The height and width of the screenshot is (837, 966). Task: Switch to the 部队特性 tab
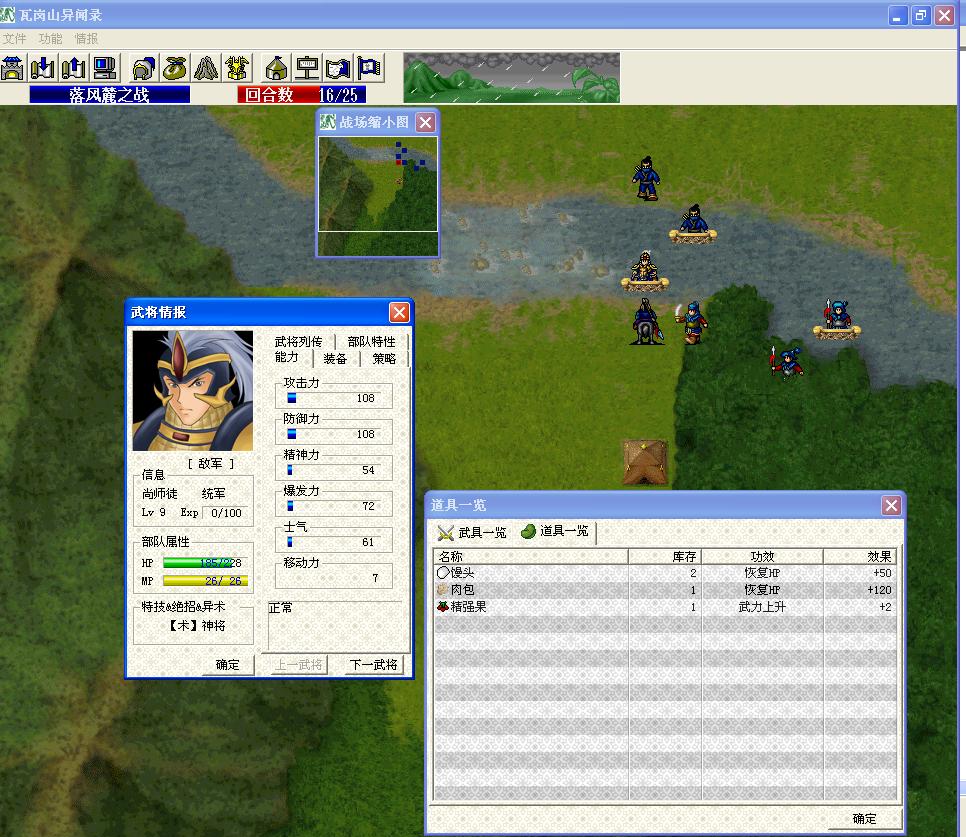(x=371, y=342)
